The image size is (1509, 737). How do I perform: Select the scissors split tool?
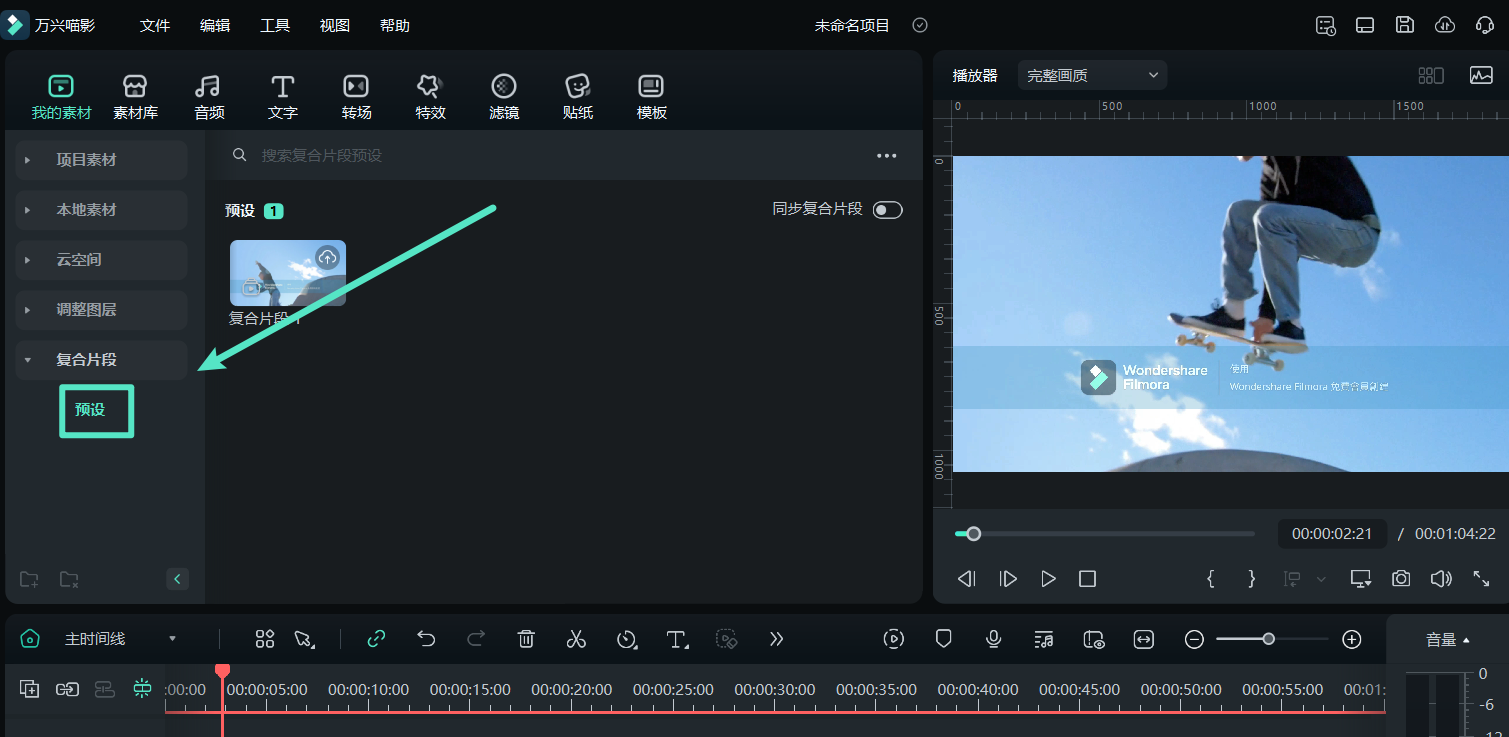[x=576, y=638]
